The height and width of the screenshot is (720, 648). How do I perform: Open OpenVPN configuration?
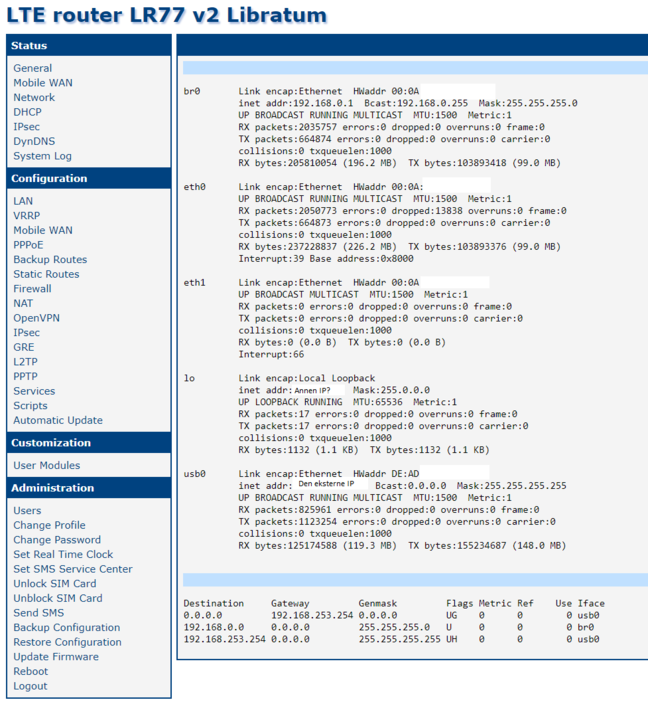36,318
